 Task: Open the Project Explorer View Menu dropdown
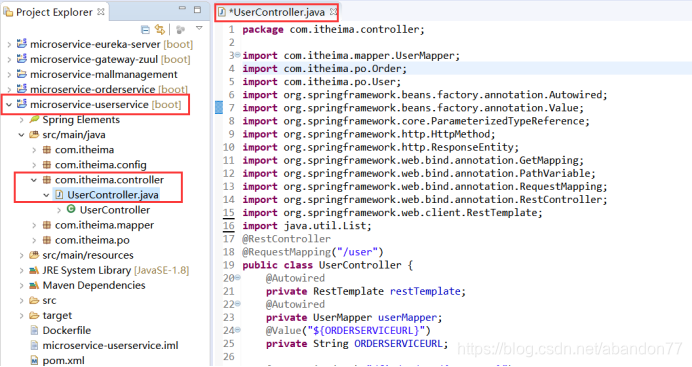(199, 28)
